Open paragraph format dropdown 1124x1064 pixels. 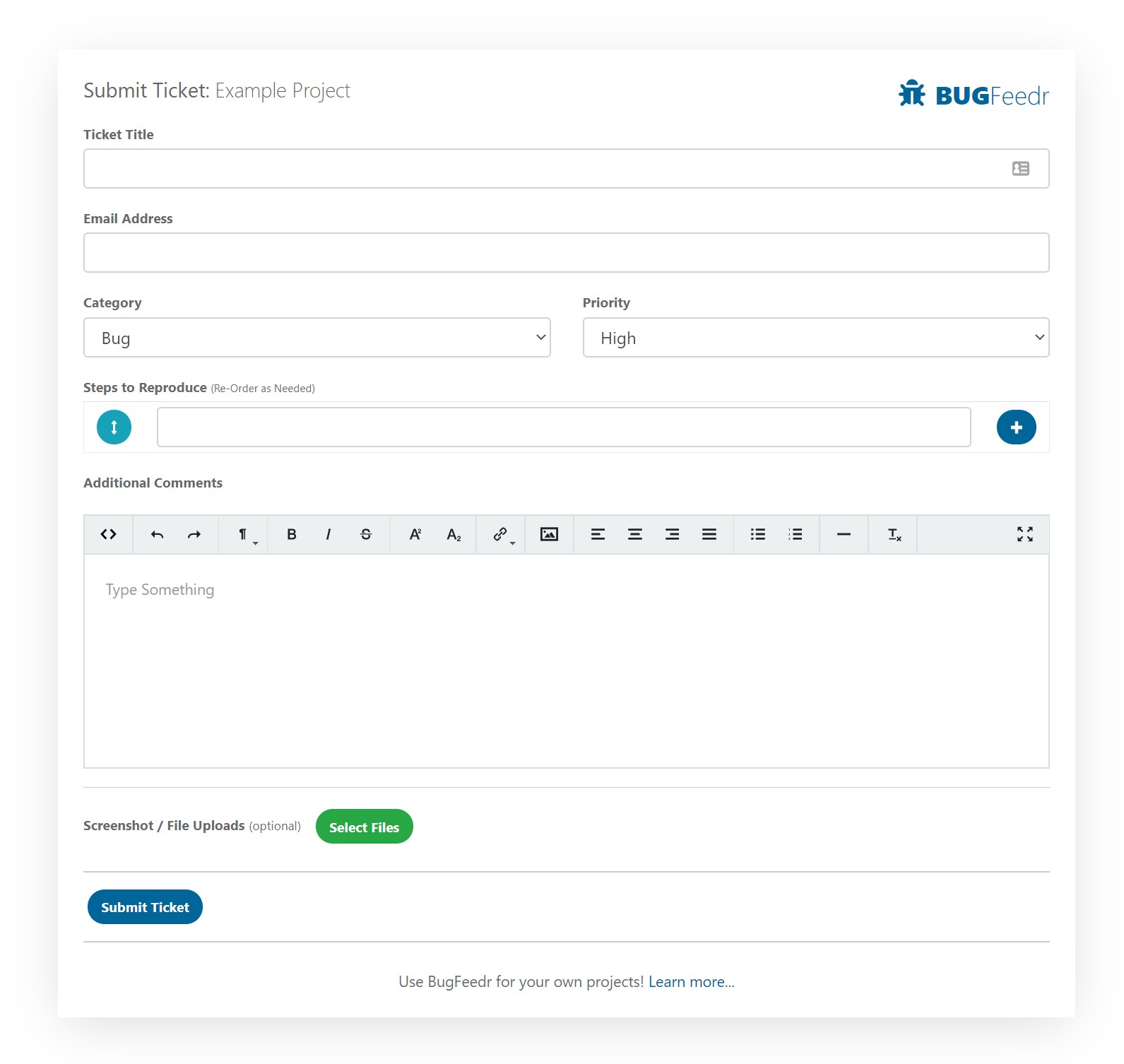coord(244,534)
